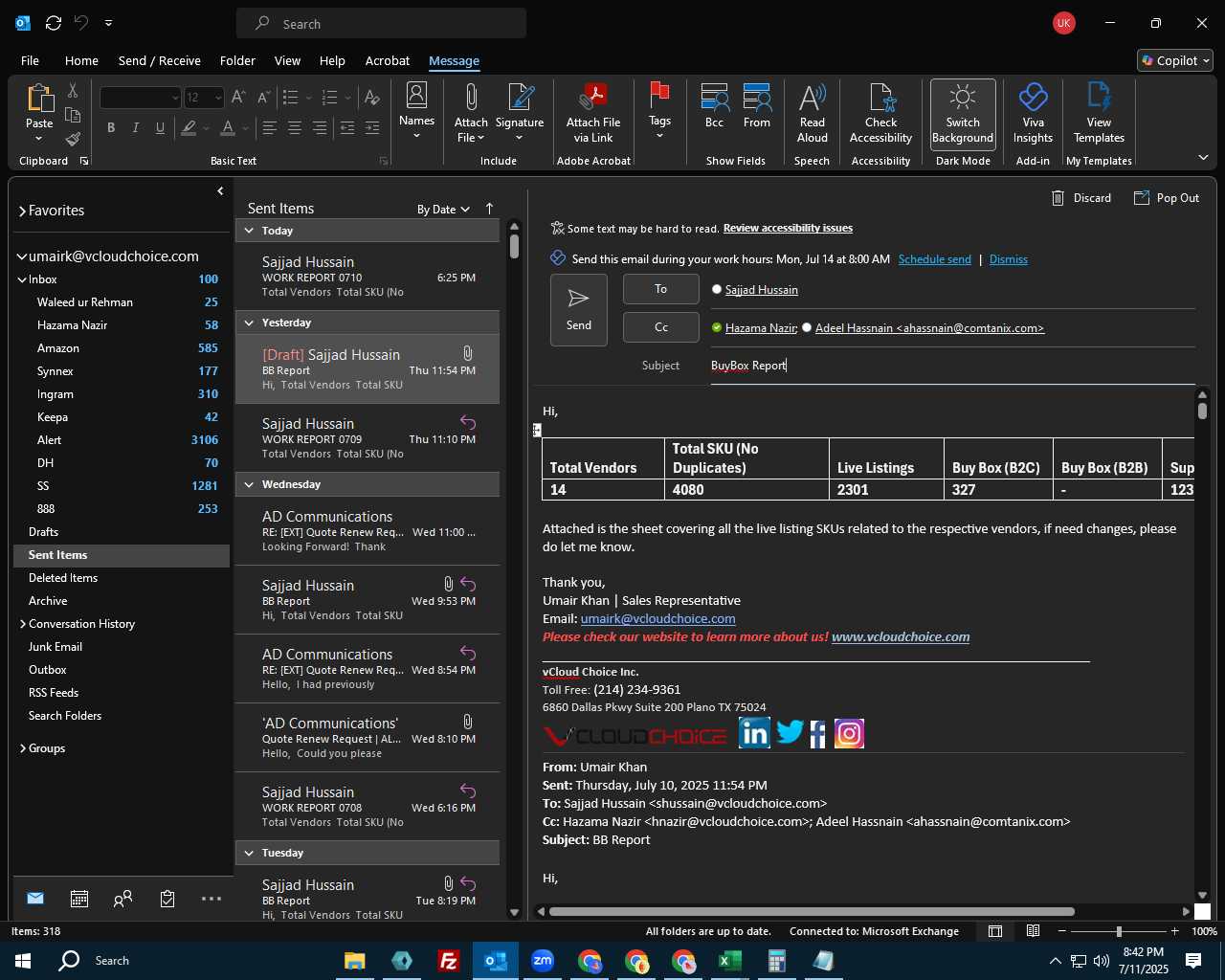Toggle Underline formatting
Image resolution: width=1225 pixels, height=980 pixels.
click(x=160, y=128)
